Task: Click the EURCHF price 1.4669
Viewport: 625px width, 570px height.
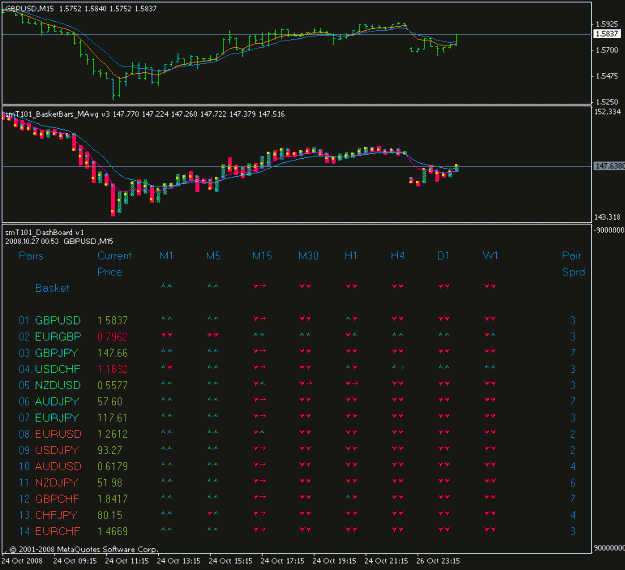Action: point(112,531)
